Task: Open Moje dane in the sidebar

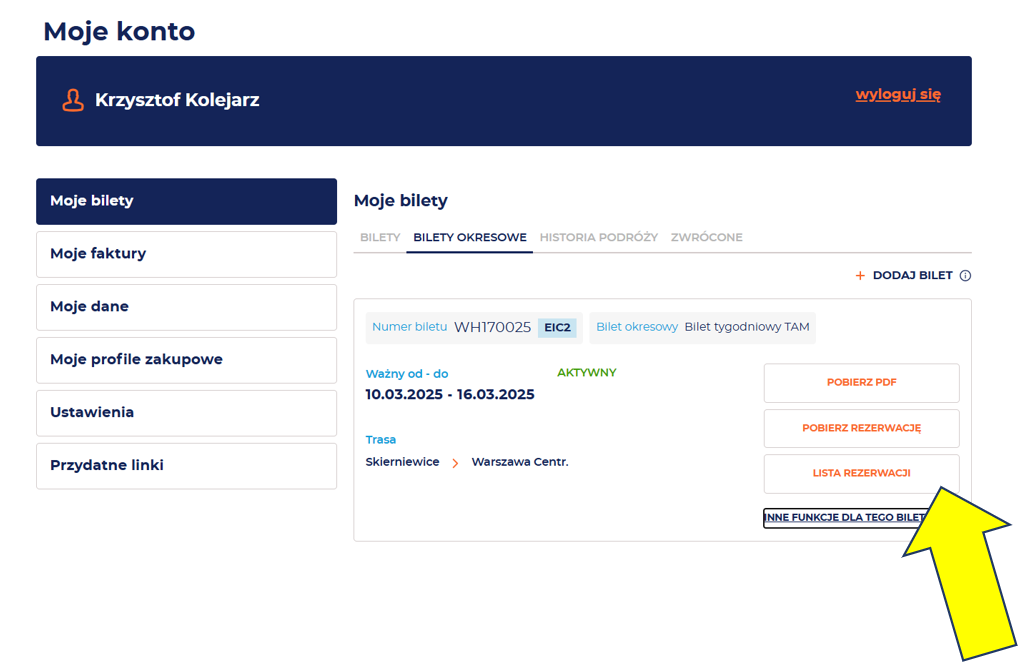Action: [x=186, y=307]
